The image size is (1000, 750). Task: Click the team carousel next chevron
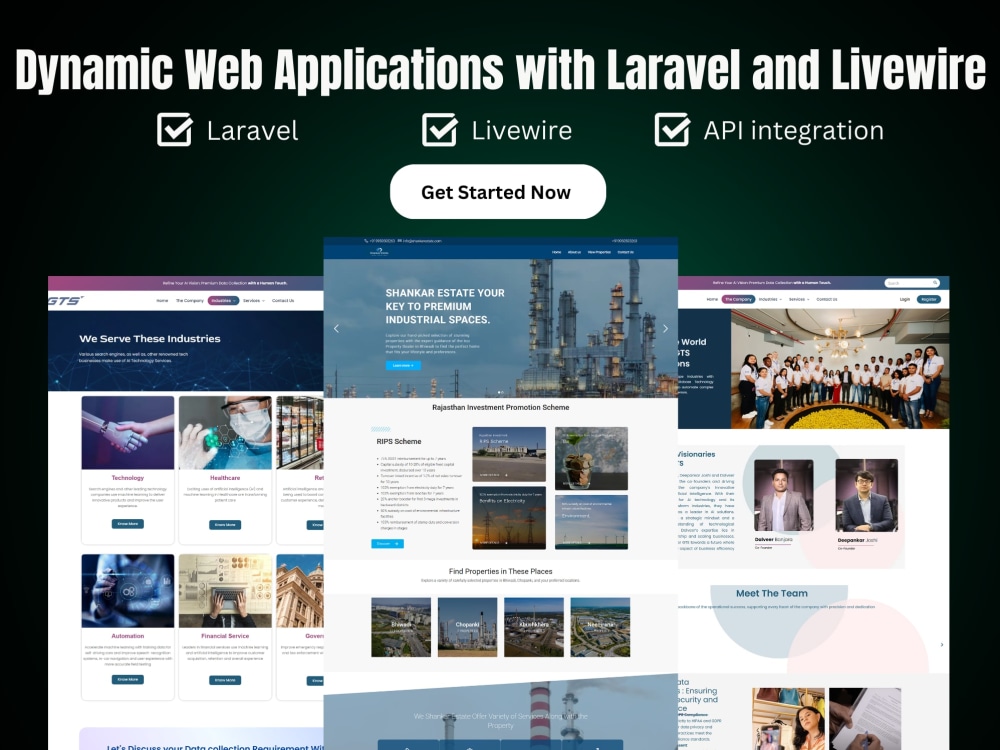942,645
